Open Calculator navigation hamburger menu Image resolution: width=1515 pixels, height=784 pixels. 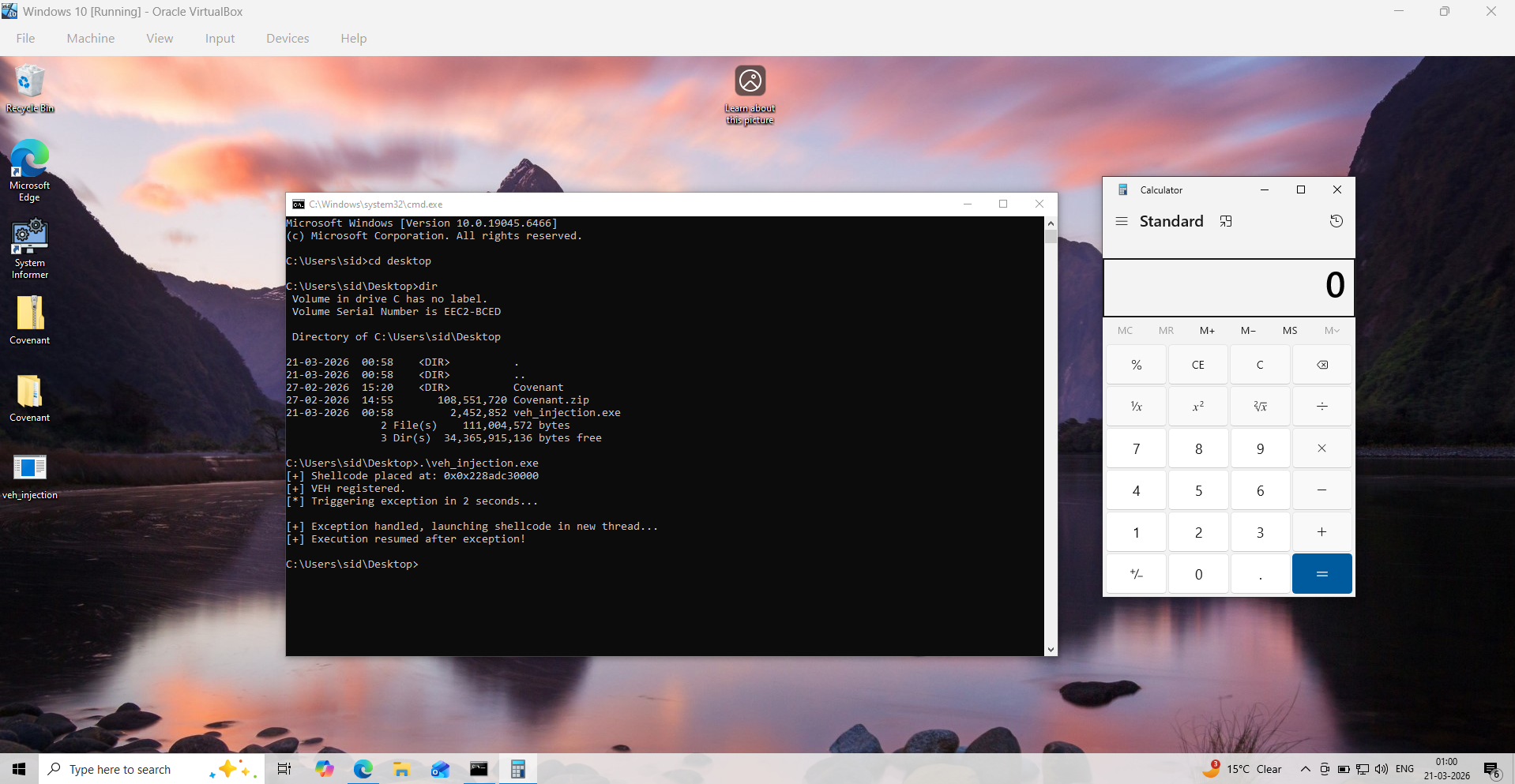click(x=1122, y=222)
